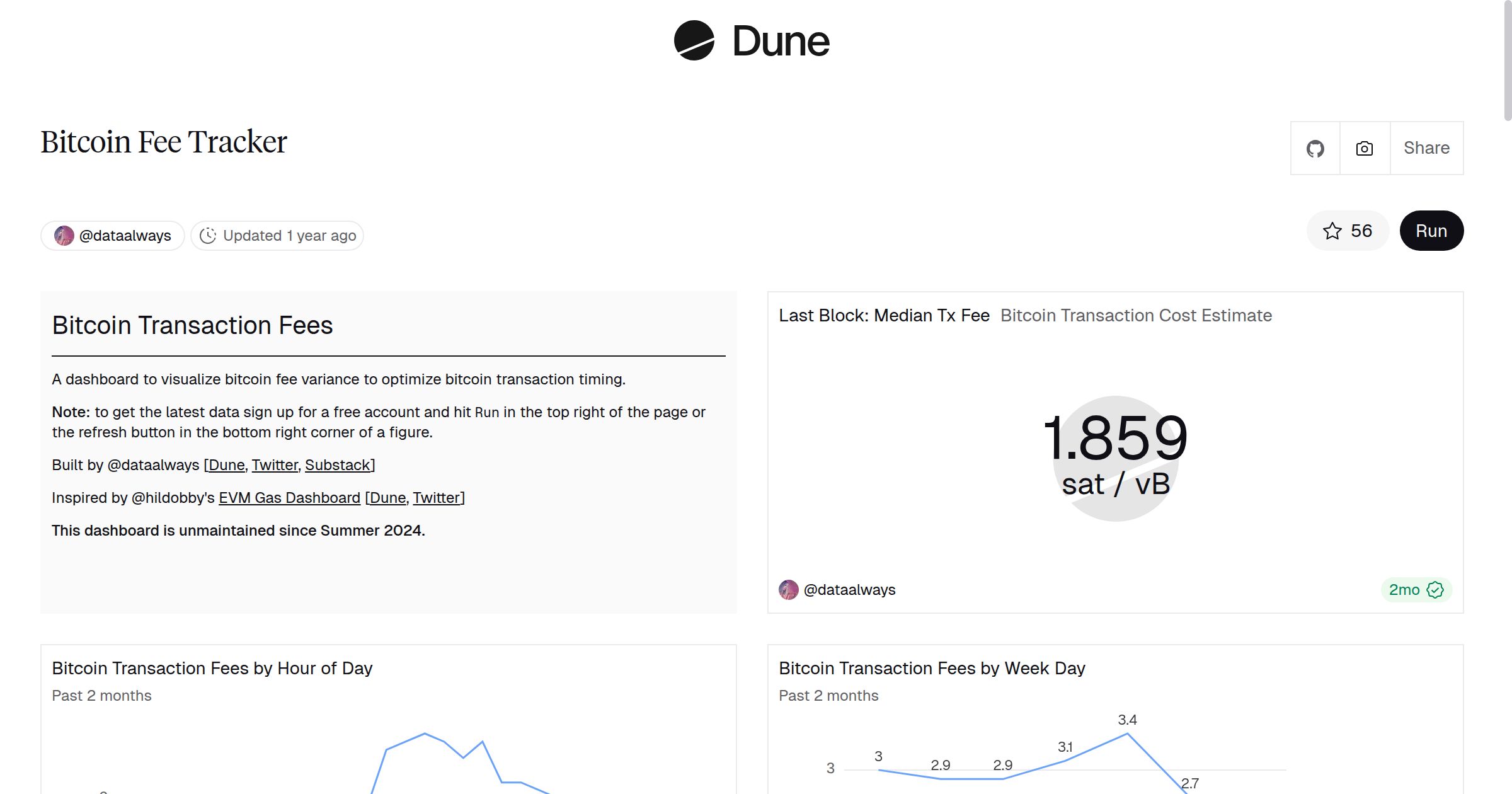1512x794 pixels.
Task: Star the dashboard with the star icon
Action: (1332, 231)
